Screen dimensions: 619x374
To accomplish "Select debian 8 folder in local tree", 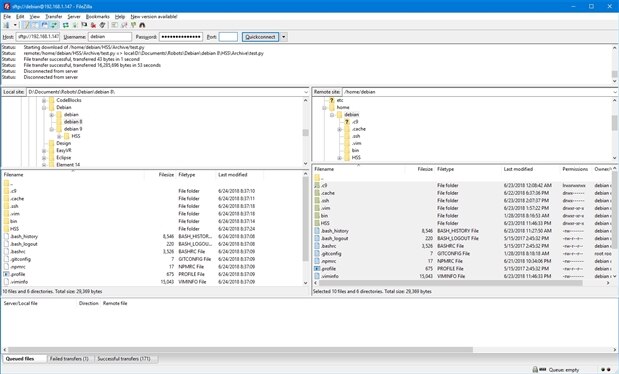I will click(x=73, y=122).
